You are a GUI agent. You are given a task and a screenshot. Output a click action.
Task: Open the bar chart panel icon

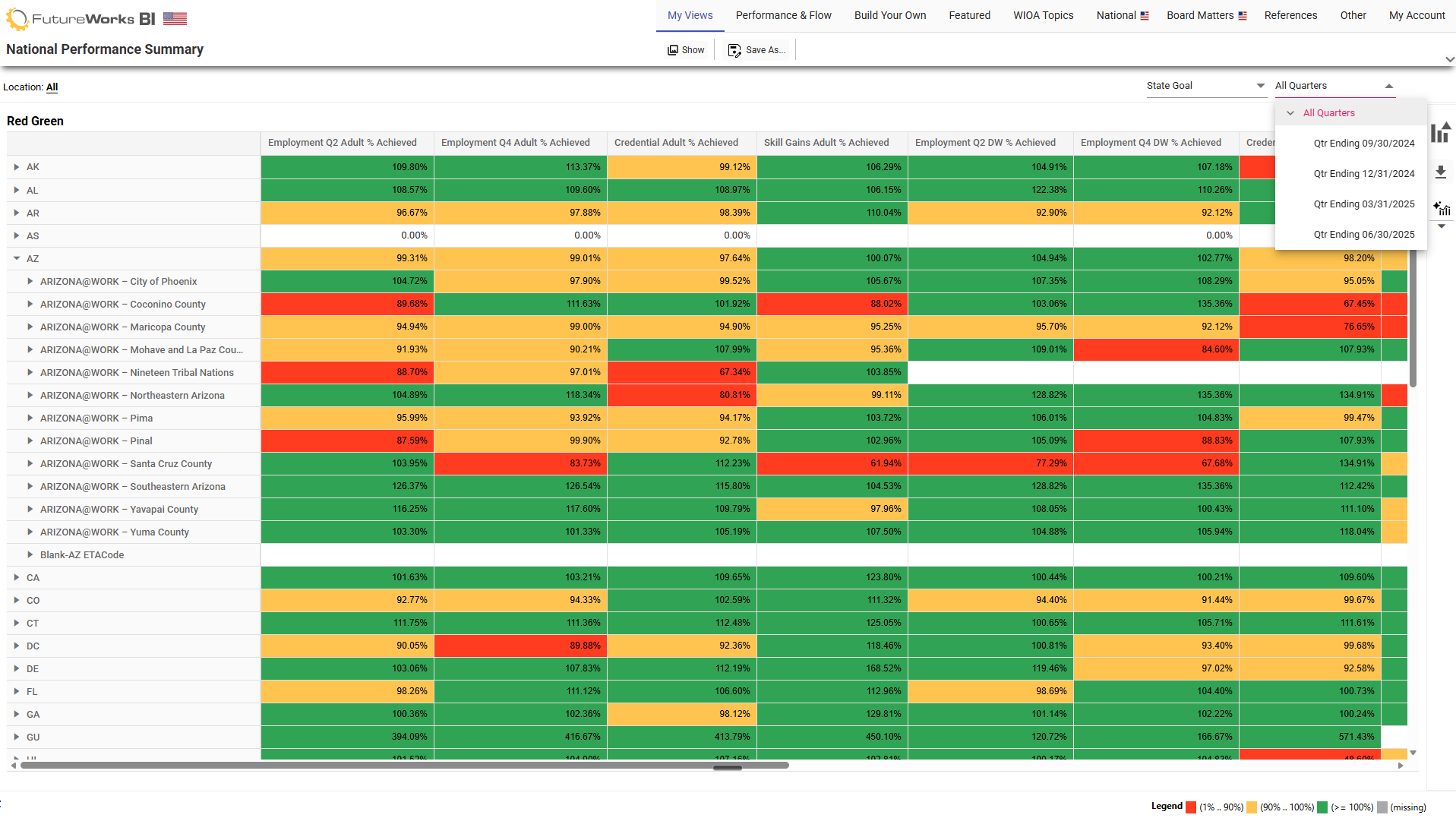1440,132
